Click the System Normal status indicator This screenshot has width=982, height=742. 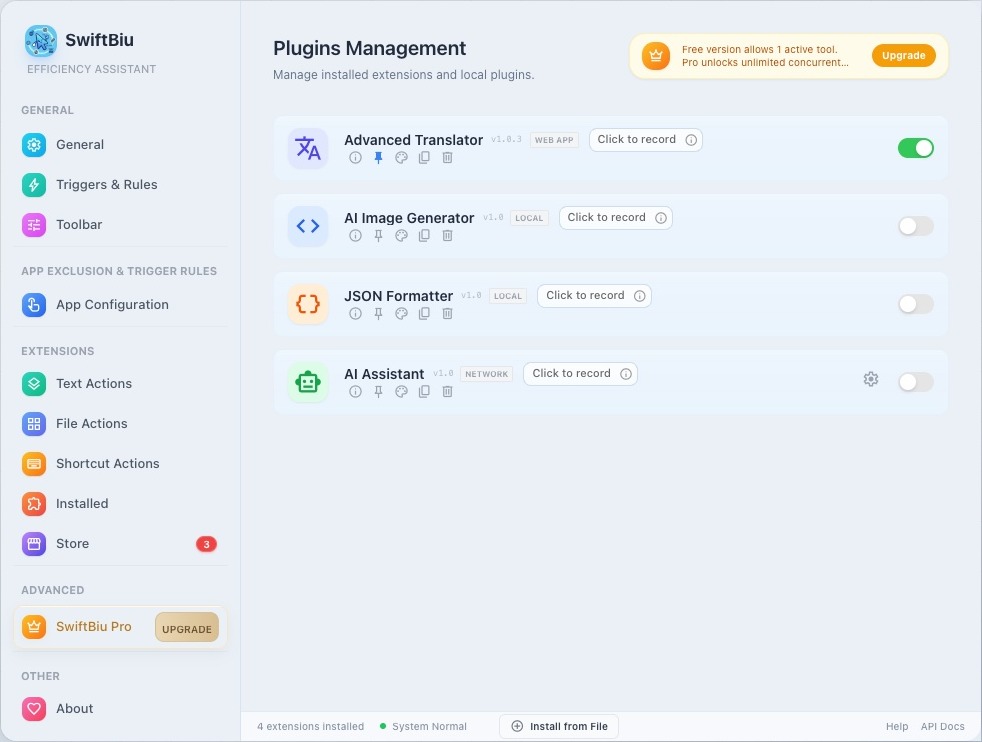[423, 726]
